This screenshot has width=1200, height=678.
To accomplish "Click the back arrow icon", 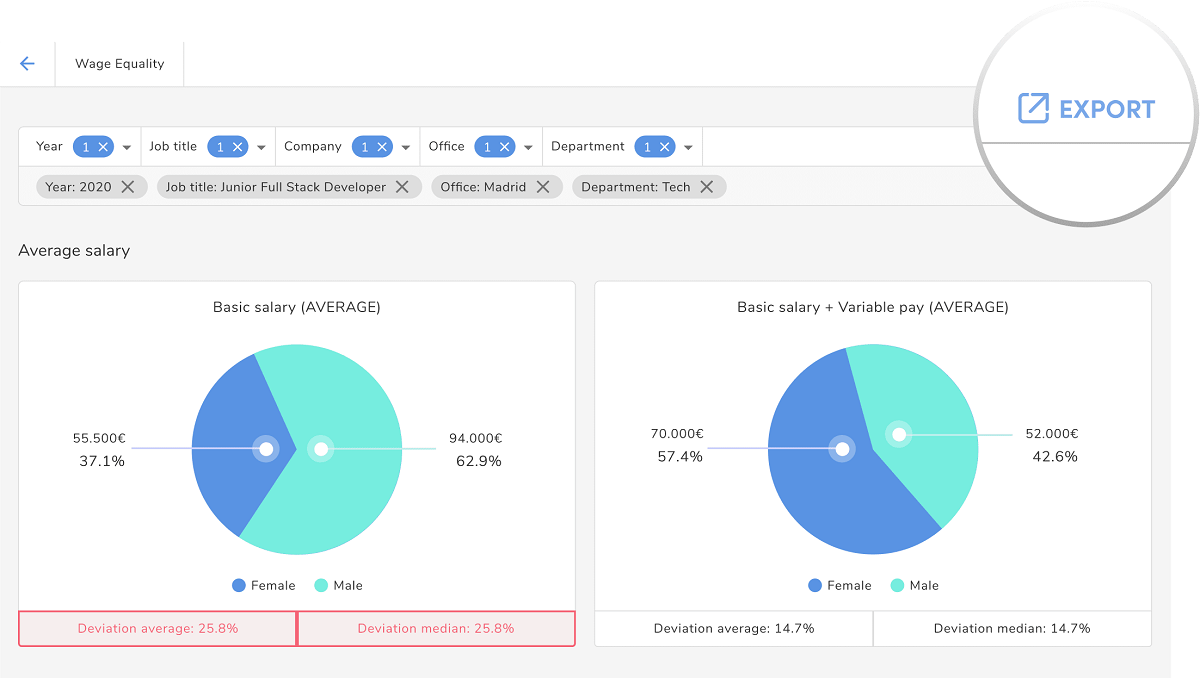I will point(27,64).
